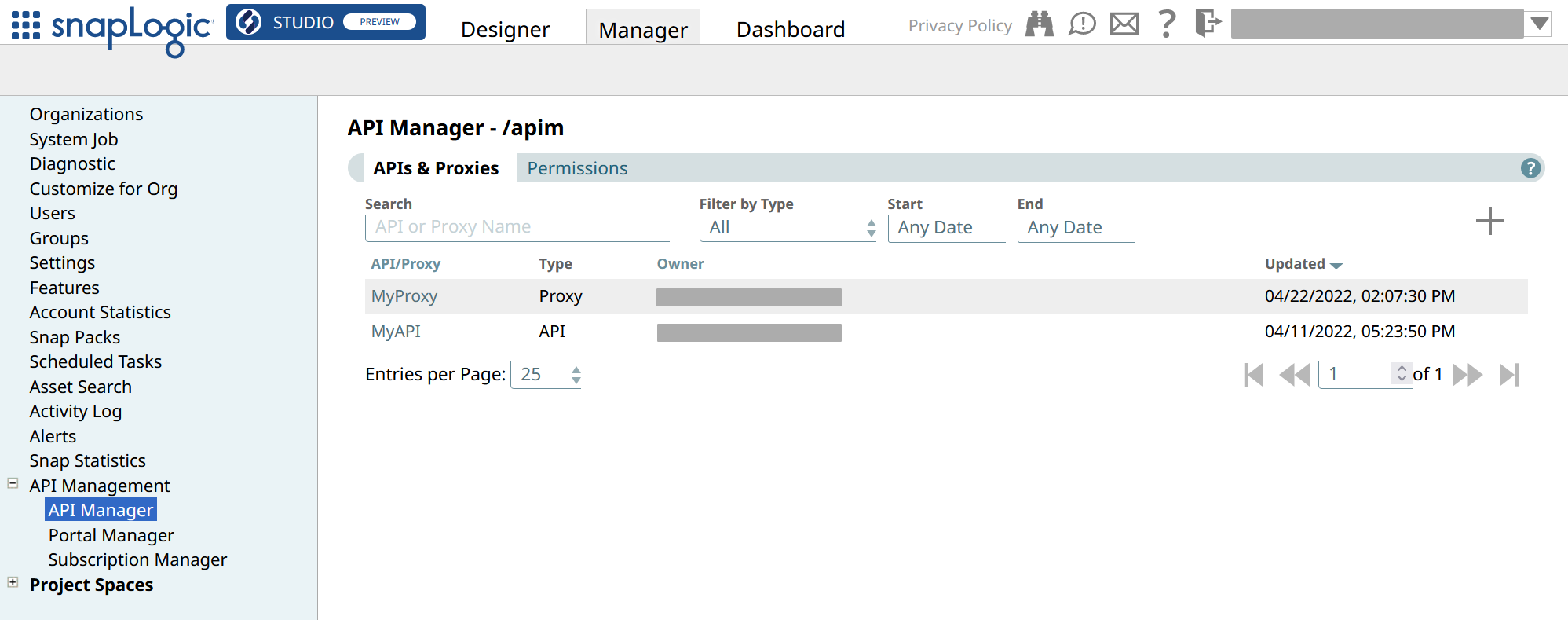Open Scheduled Tasks

point(96,361)
